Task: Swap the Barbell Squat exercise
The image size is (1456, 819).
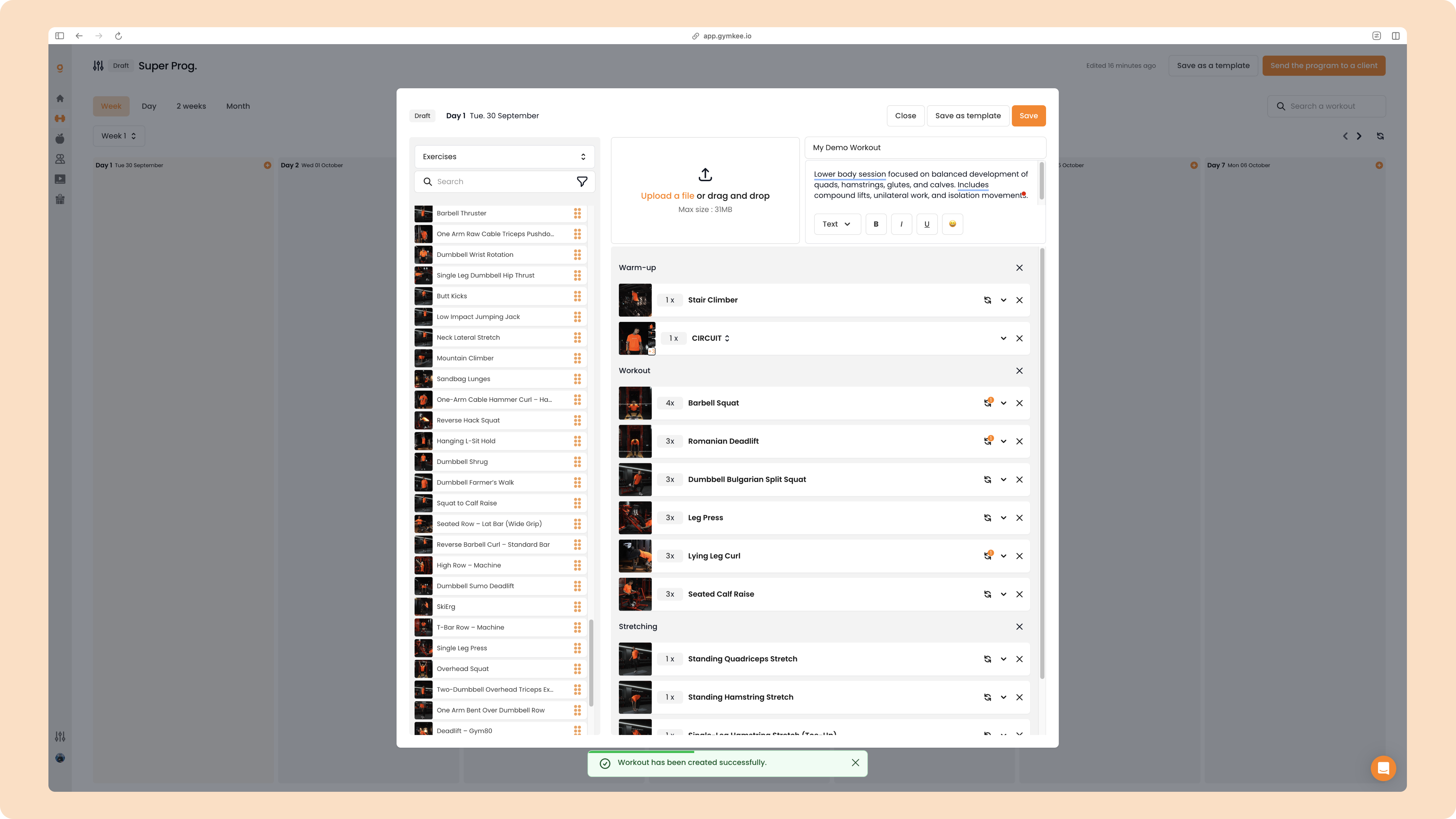Action: pyautogui.click(x=987, y=403)
